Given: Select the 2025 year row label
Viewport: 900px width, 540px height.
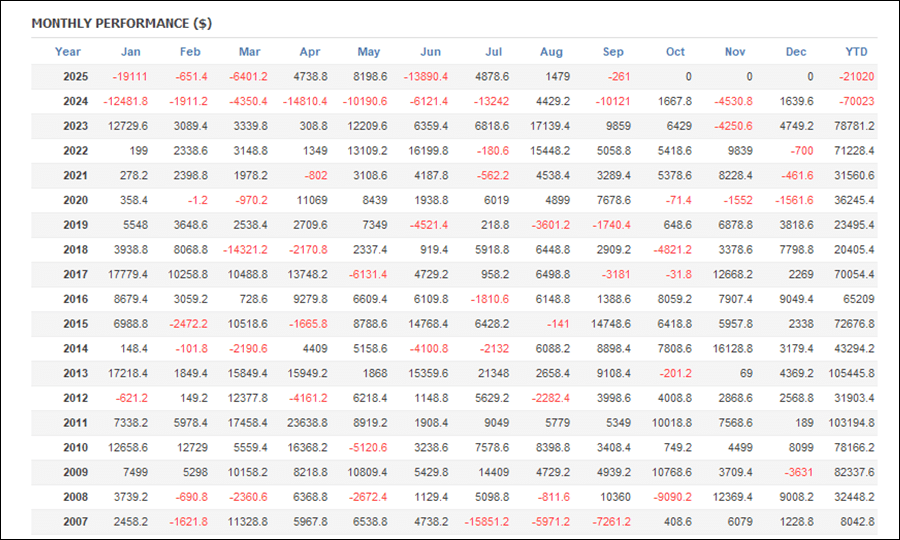Looking at the screenshot, I should pos(75,77).
